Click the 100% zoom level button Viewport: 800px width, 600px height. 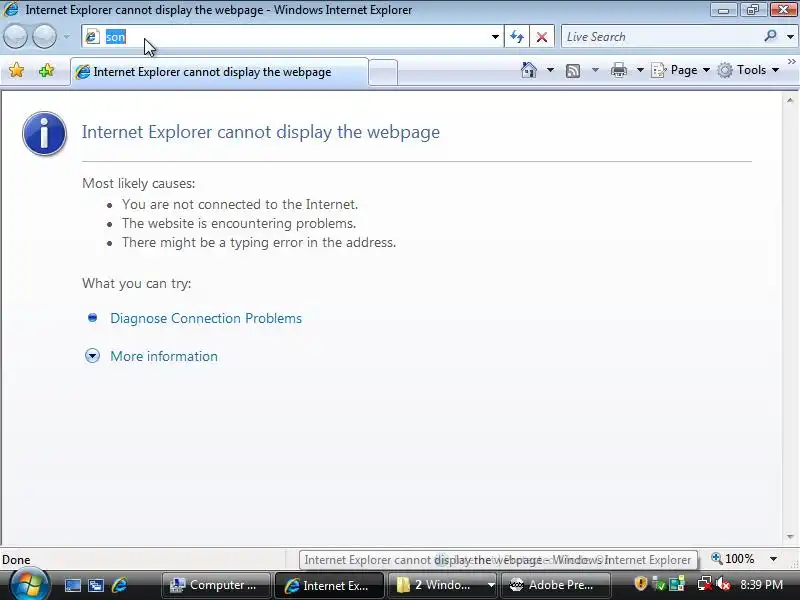tap(733, 559)
